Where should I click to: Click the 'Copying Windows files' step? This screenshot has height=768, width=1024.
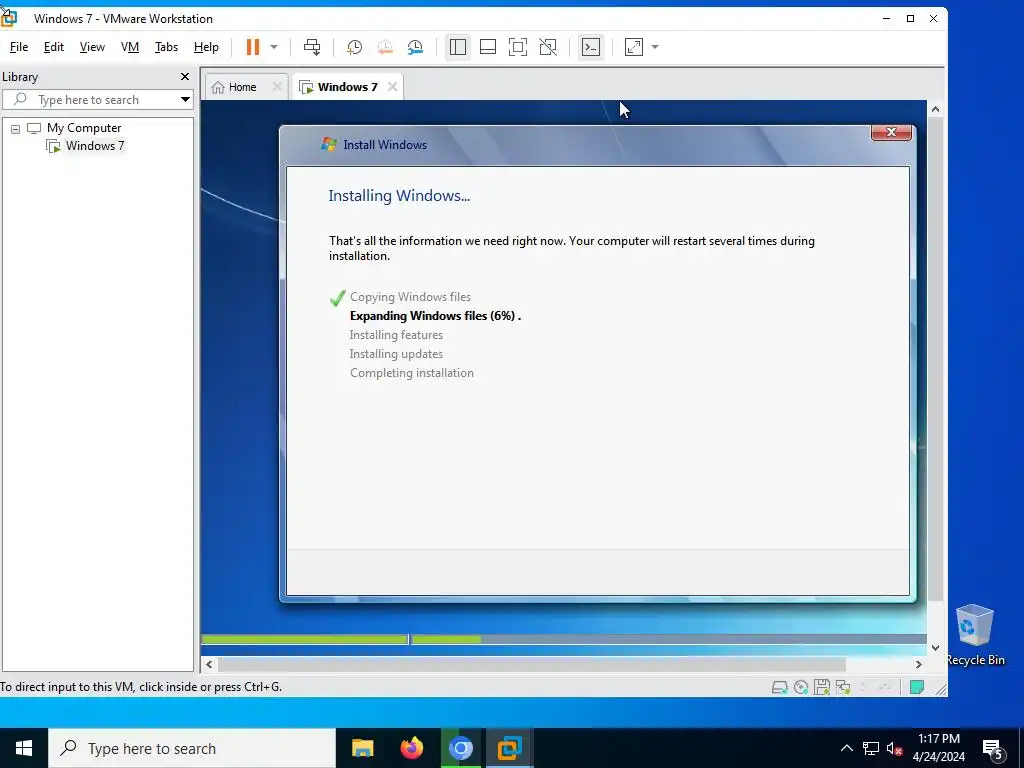(410, 297)
